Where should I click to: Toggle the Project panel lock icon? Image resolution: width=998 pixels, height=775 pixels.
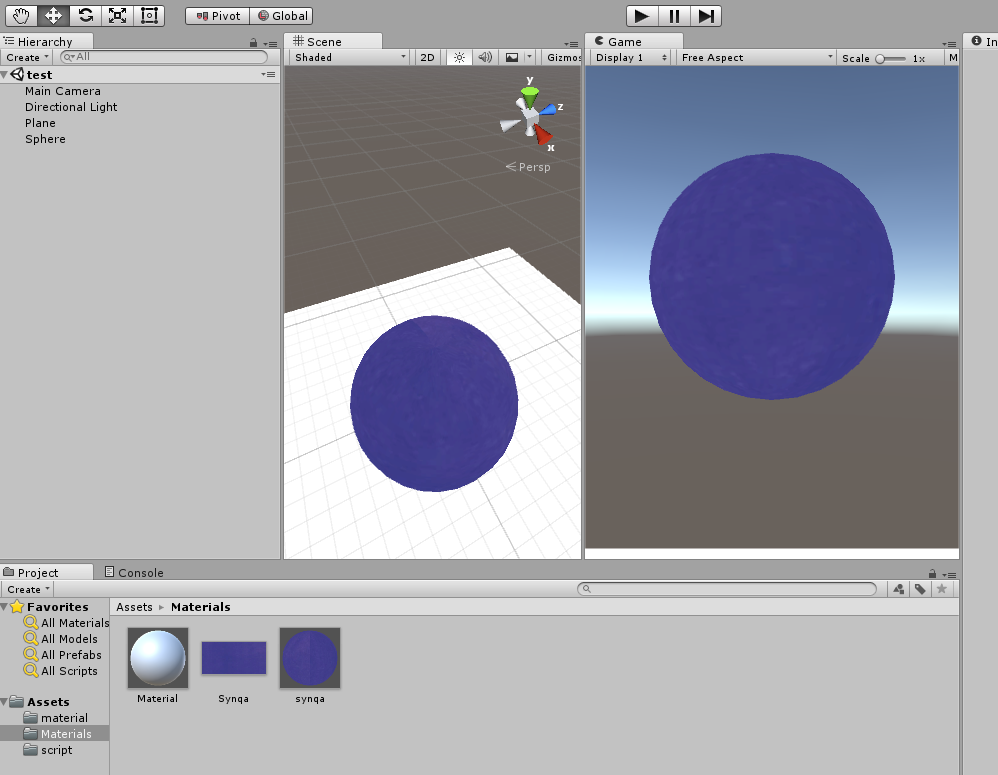(x=932, y=574)
